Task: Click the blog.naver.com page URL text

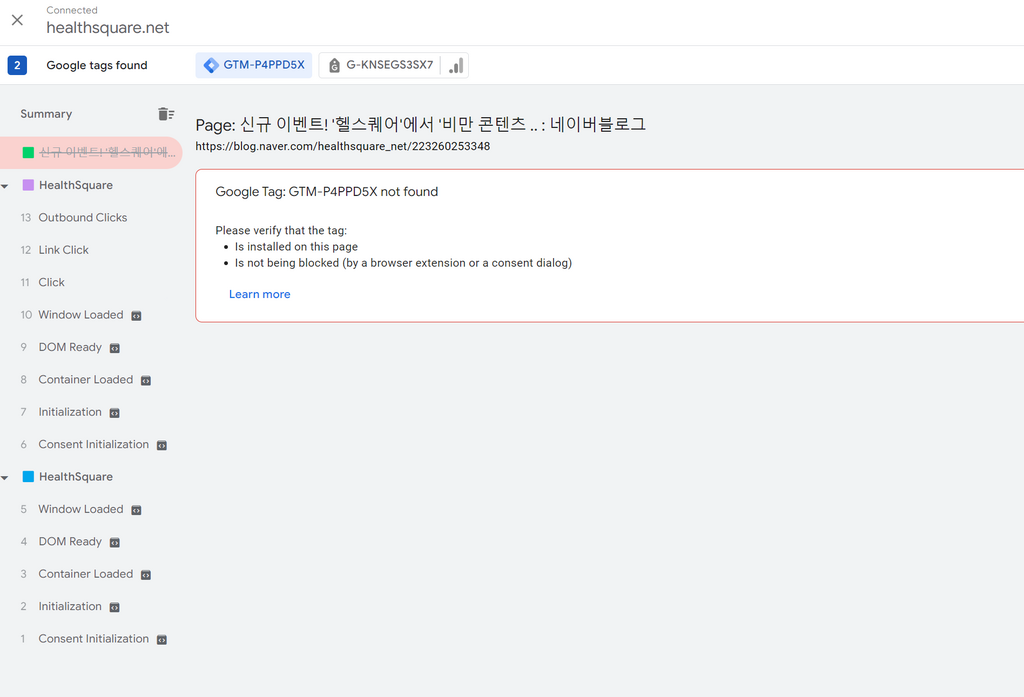Action: [343, 146]
